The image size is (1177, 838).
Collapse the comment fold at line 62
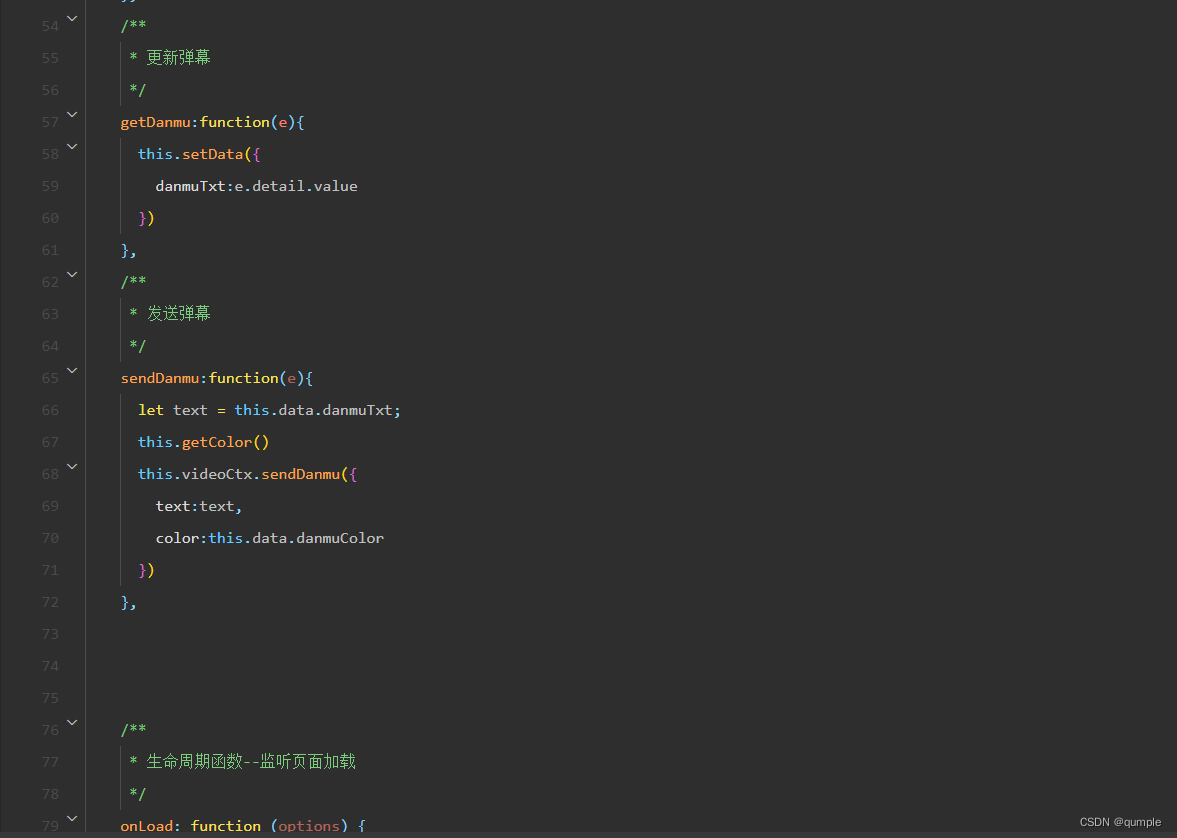[72, 274]
